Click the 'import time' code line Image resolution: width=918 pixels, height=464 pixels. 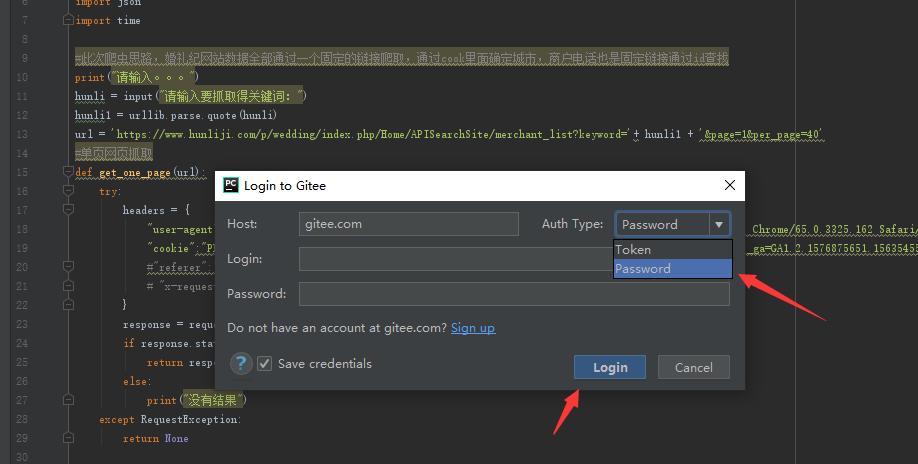[x=108, y=20]
